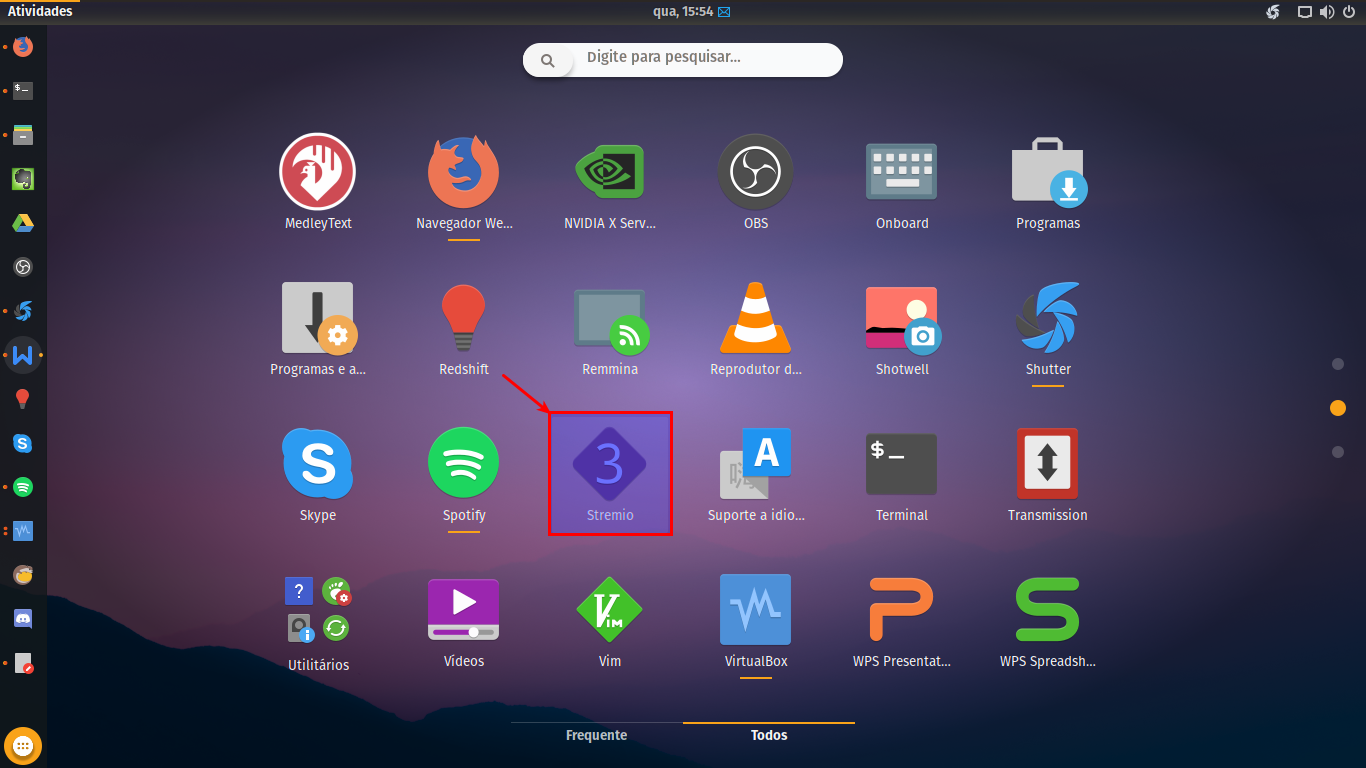This screenshot has width=1366, height=768.
Task: Click the green elephant icon in dock
Action: tap(23, 179)
